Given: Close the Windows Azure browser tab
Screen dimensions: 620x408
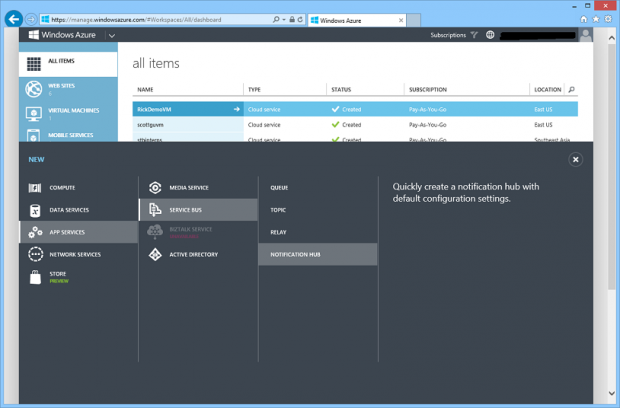Looking at the screenshot, I should coord(401,20).
